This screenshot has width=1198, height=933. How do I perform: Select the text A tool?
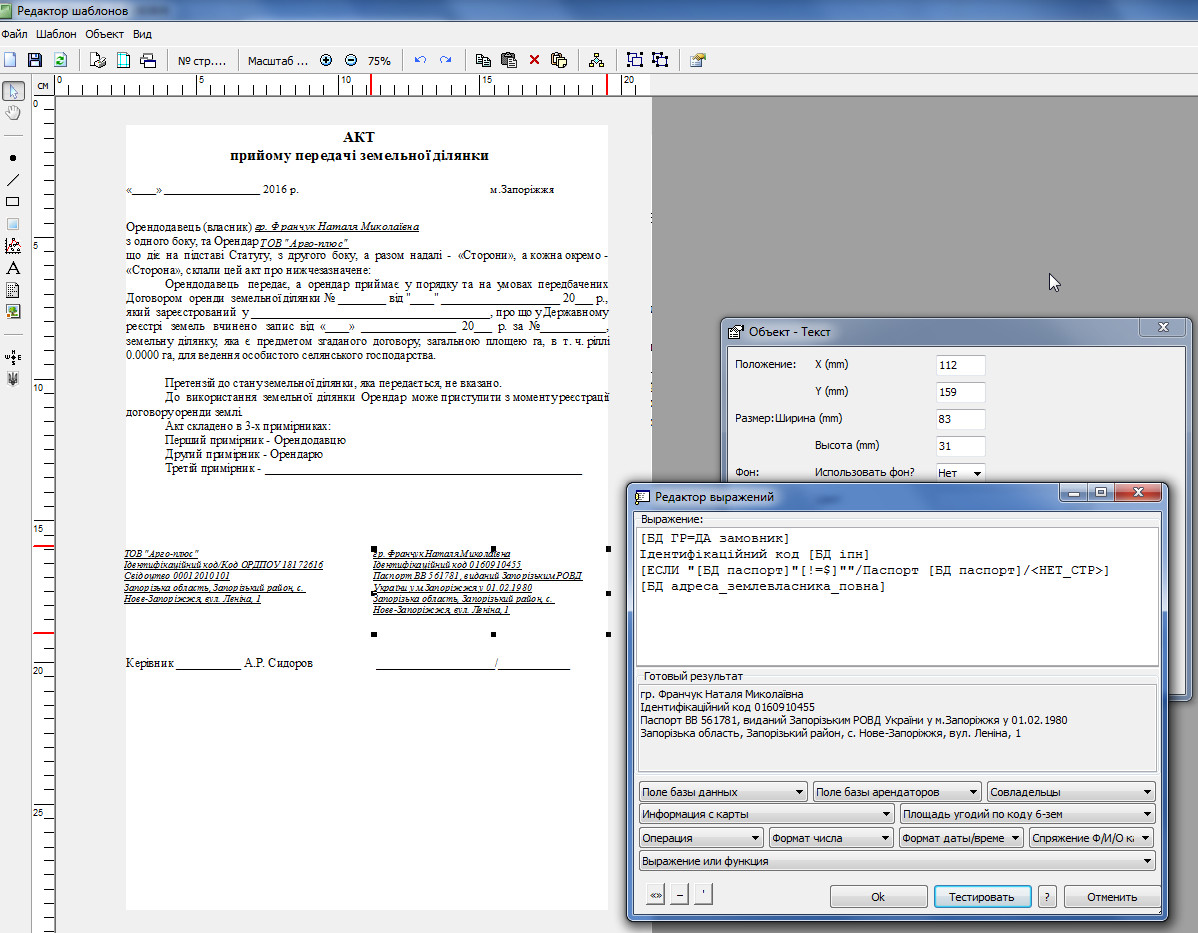pyautogui.click(x=13, y=268)
